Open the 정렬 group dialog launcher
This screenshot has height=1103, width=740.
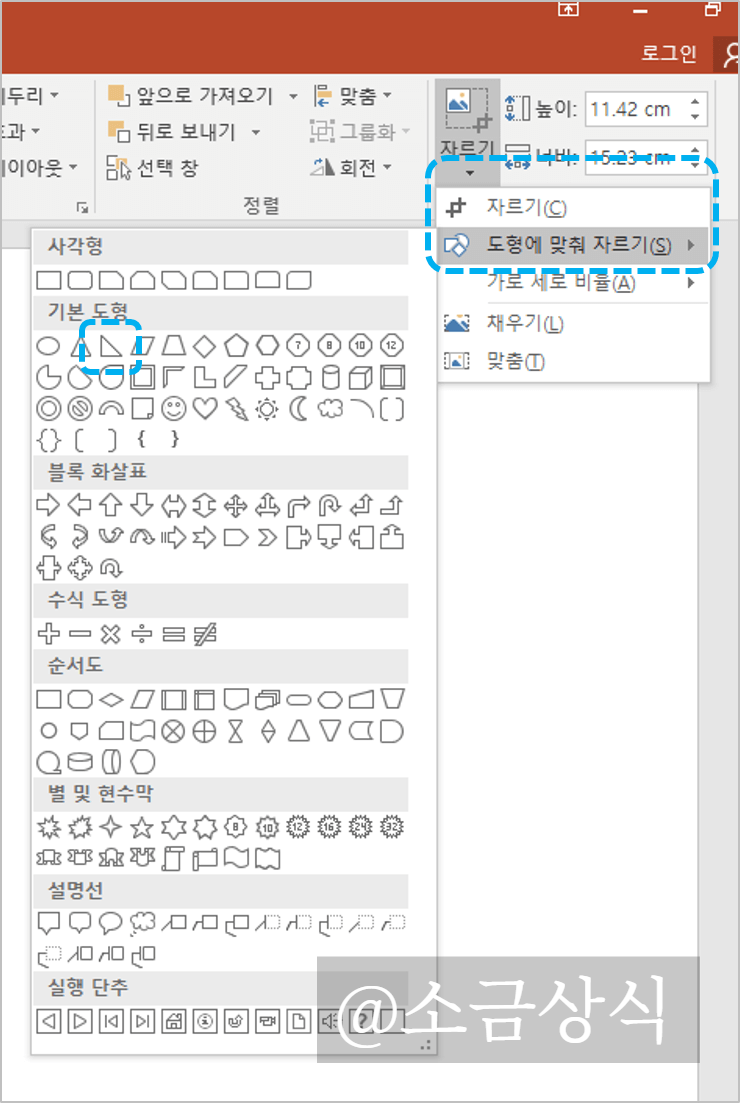pos(83,208)
